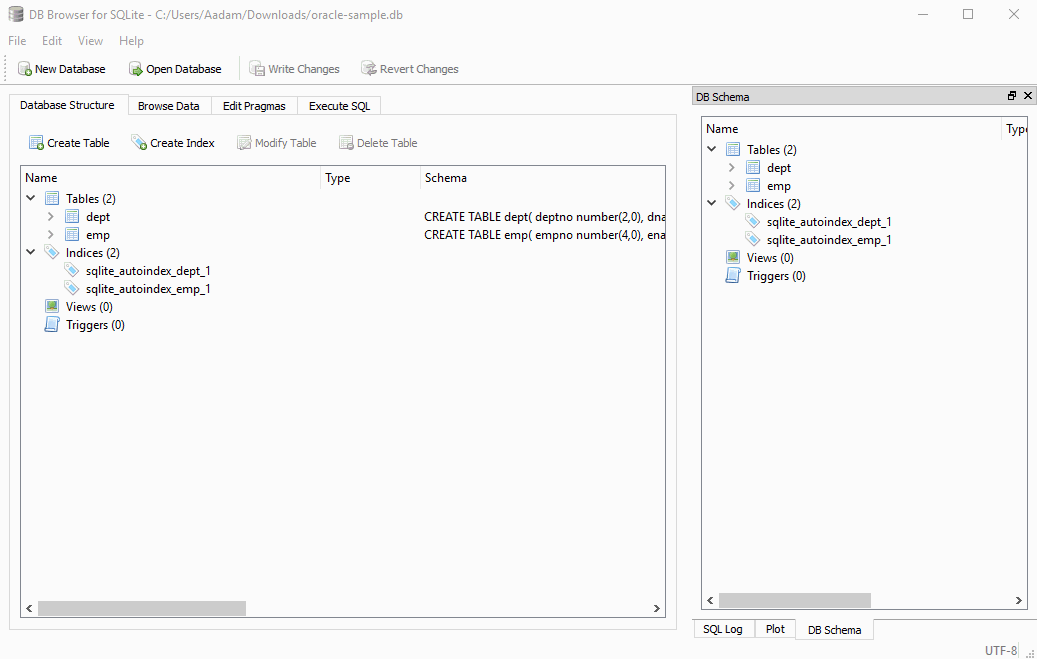Open the View menu
Viewport: 1037px width, 659px height.
click(90, 40)
